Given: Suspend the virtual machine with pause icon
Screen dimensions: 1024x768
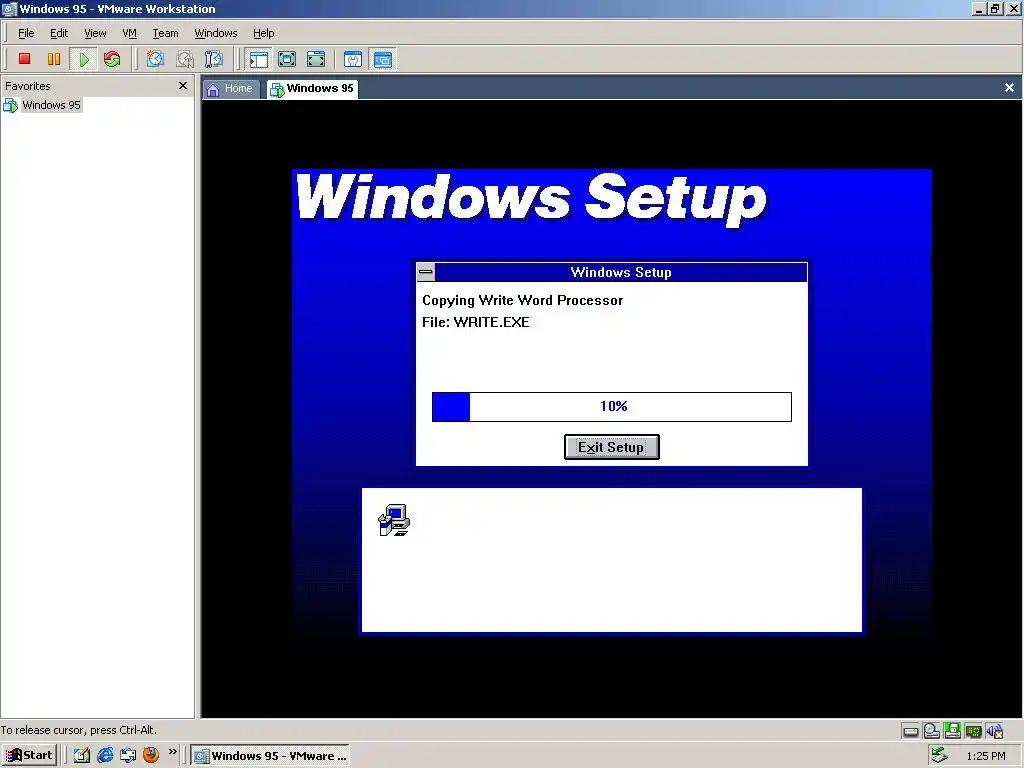Looking at the screenshot, I should pos(54,59).
